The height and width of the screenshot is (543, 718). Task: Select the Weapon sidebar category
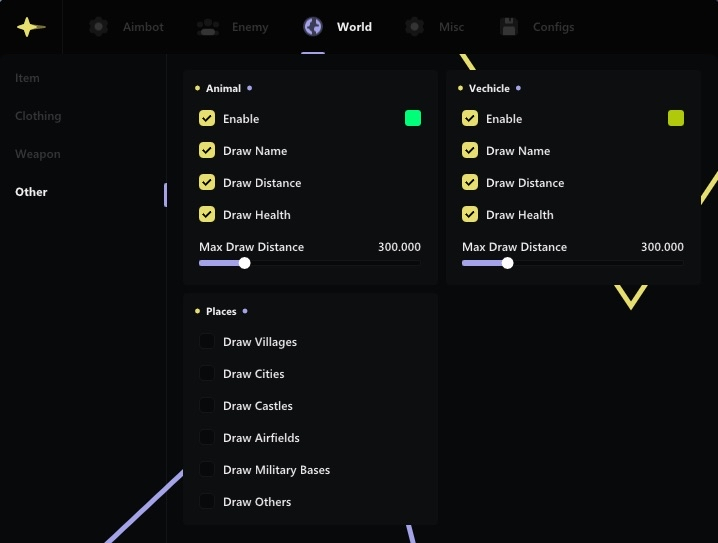pyautogui.click(x=38, y=154)
